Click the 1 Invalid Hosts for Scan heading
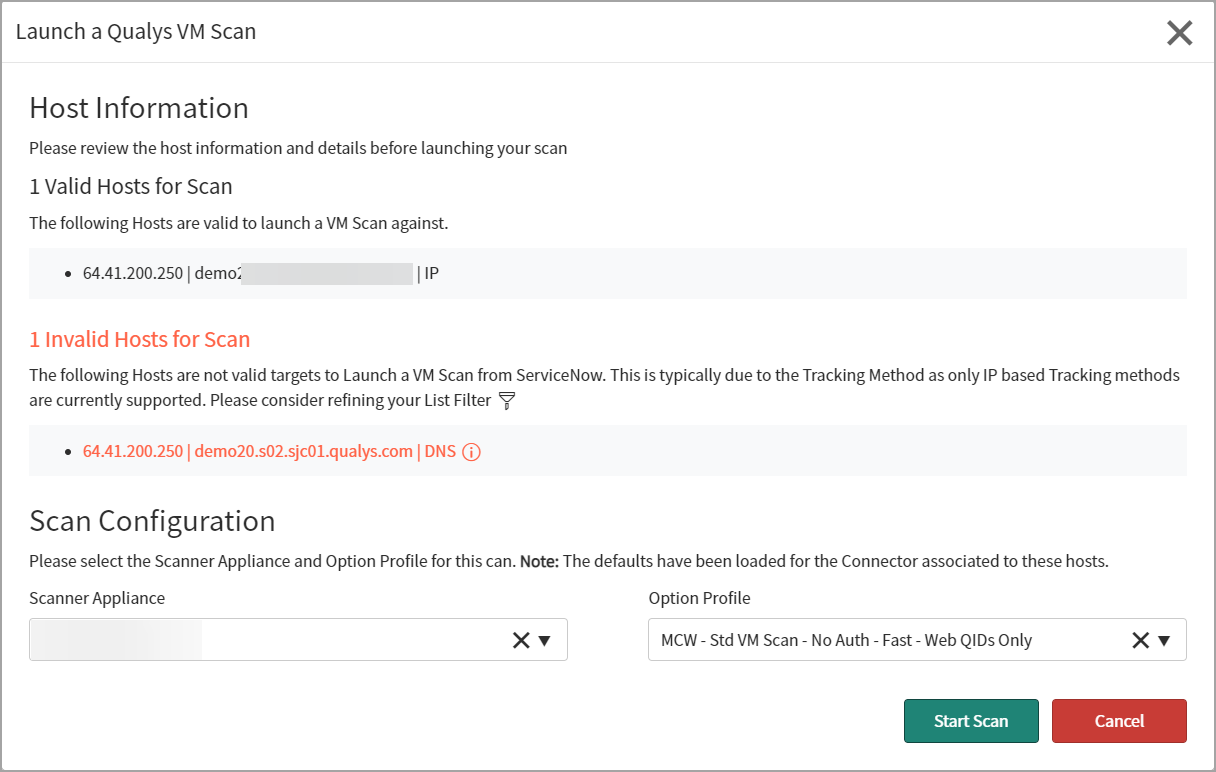Image resolution: width=1216 pixels, height=772 pixels. pos(140,339)
